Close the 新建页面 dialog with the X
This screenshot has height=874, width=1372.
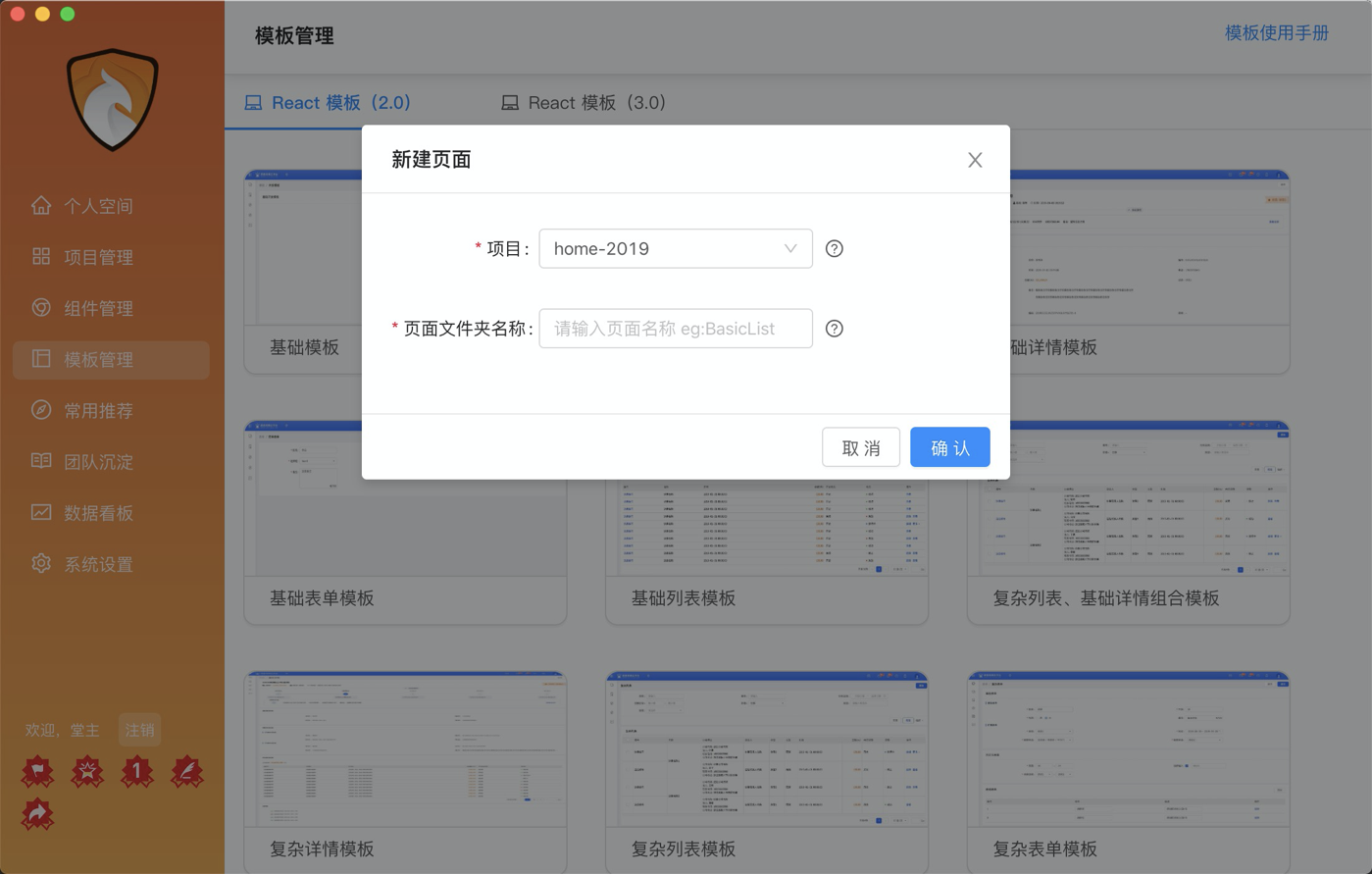pyautogui.click(x=975, y=160)
